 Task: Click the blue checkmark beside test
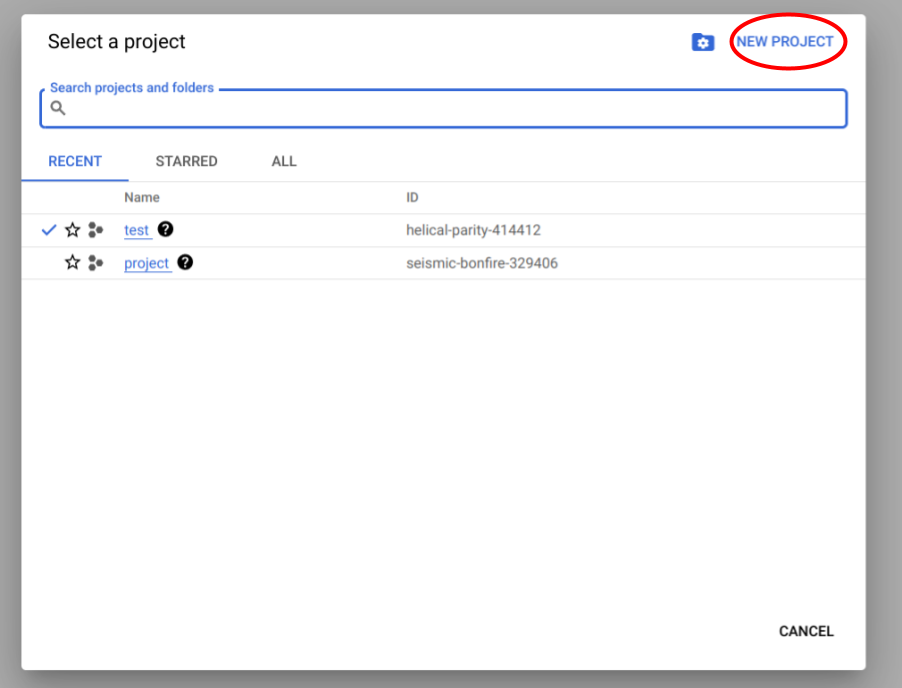pos(49,230)
